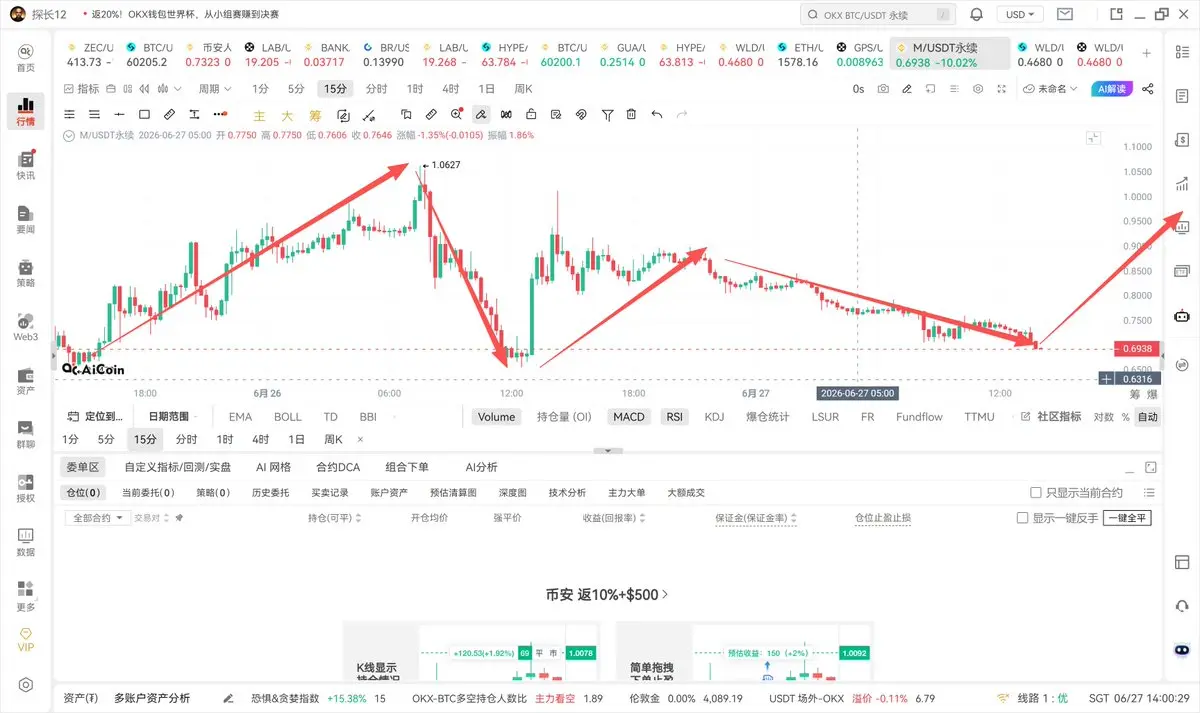Open the 行情 market sidebar icon
The height and width of the screenshot is (713, 1200).
[25, 111]
